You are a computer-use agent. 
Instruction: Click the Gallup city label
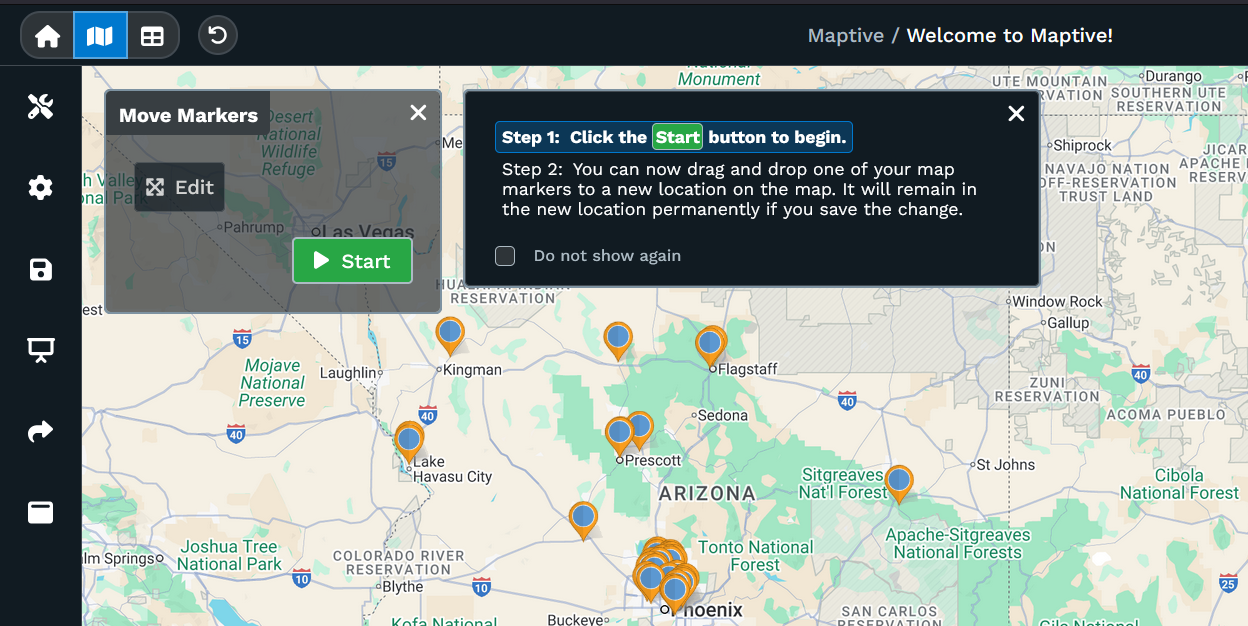tap(1068, 323)
